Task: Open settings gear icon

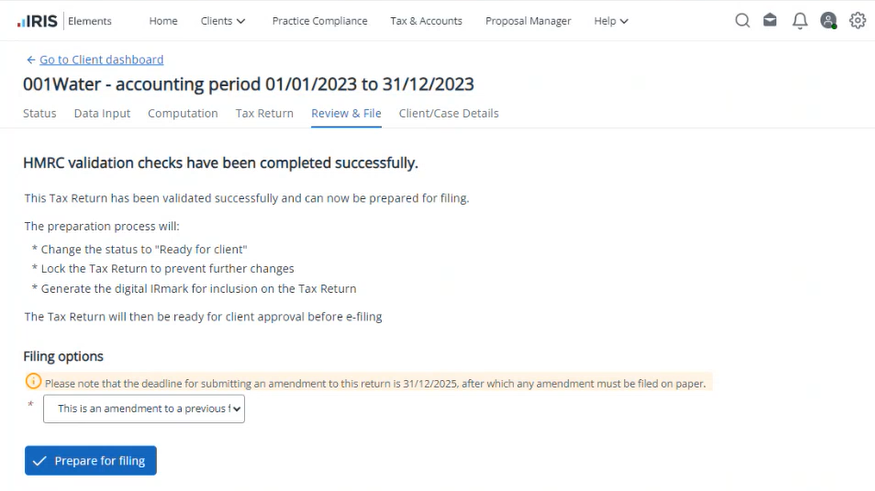Action: click(857, 21)
